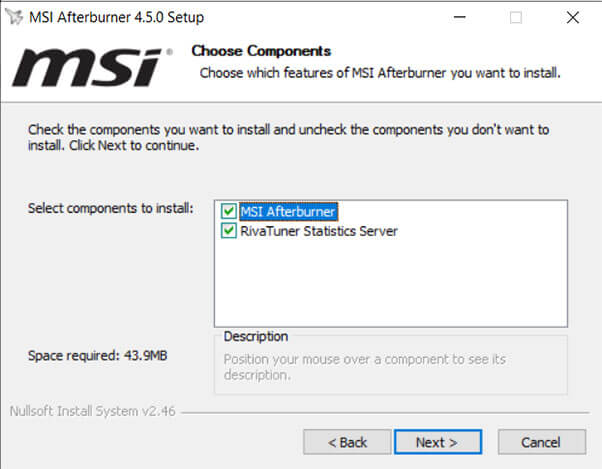Click the MSI Afterburner 4.5.0 Setup title

tap(116, 17)
